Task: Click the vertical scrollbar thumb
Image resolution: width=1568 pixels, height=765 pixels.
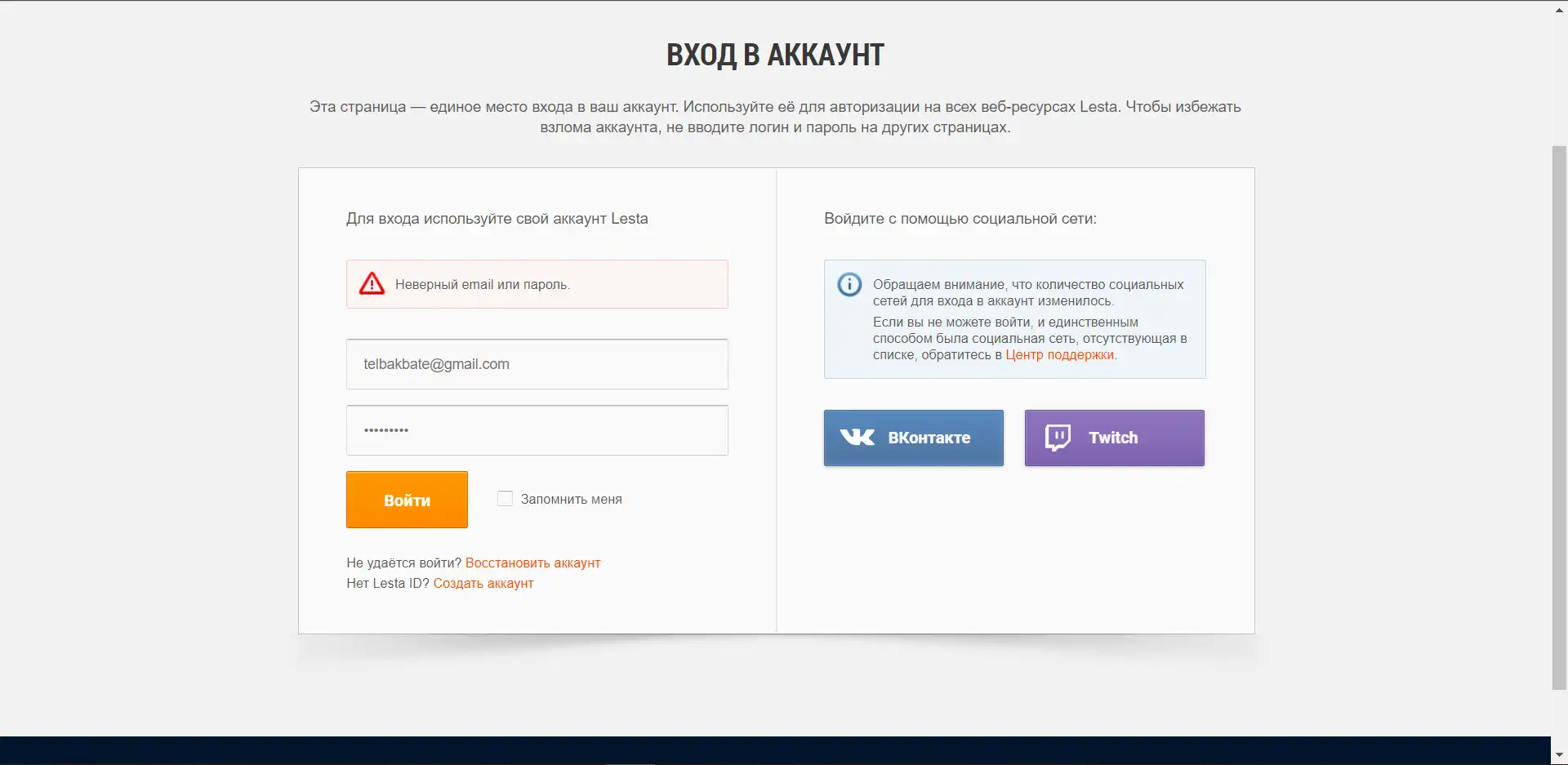Action: 1559,417
